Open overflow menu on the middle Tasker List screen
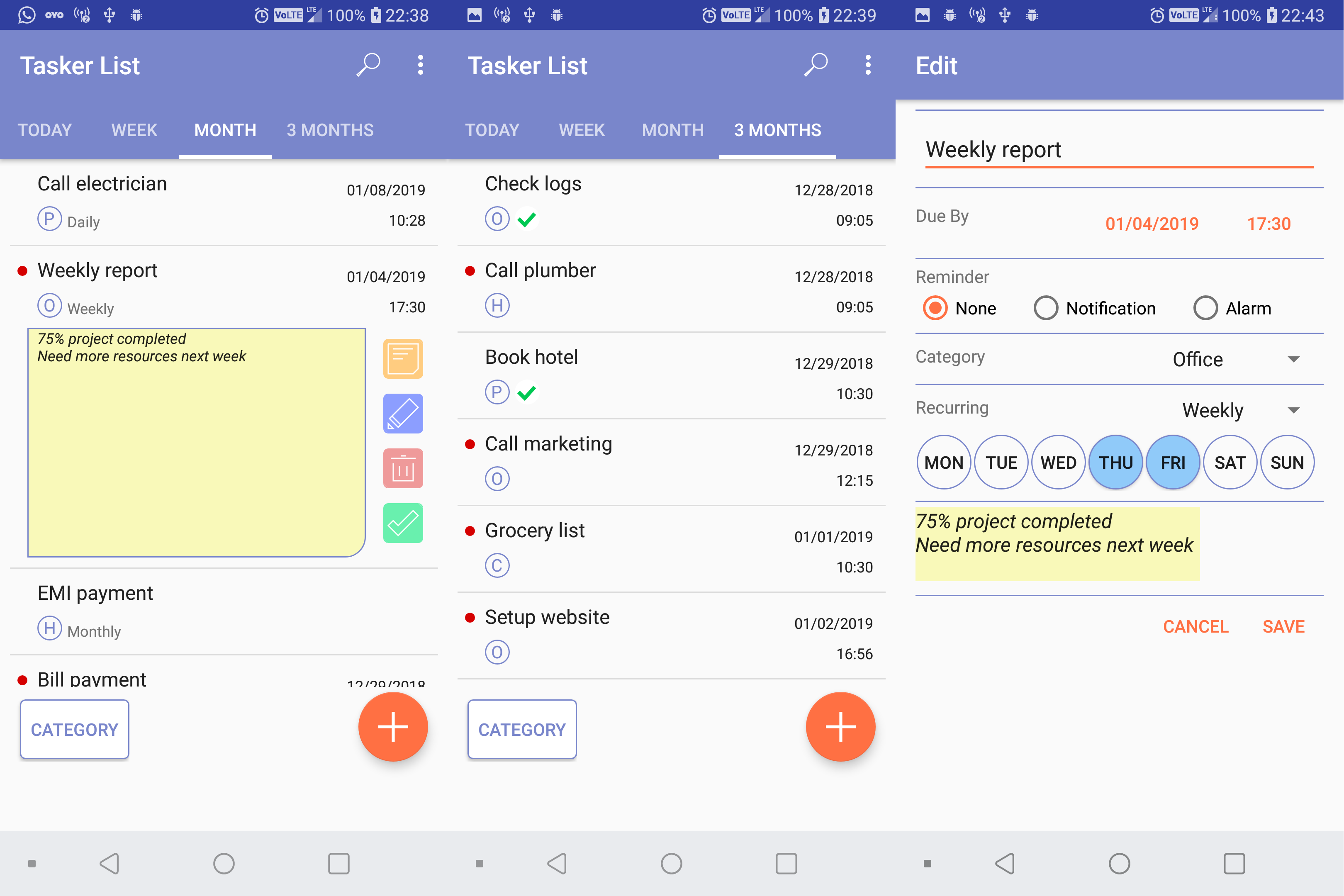Image resolution: width=1344 pixels, height=896 pixels. (868, 65)
